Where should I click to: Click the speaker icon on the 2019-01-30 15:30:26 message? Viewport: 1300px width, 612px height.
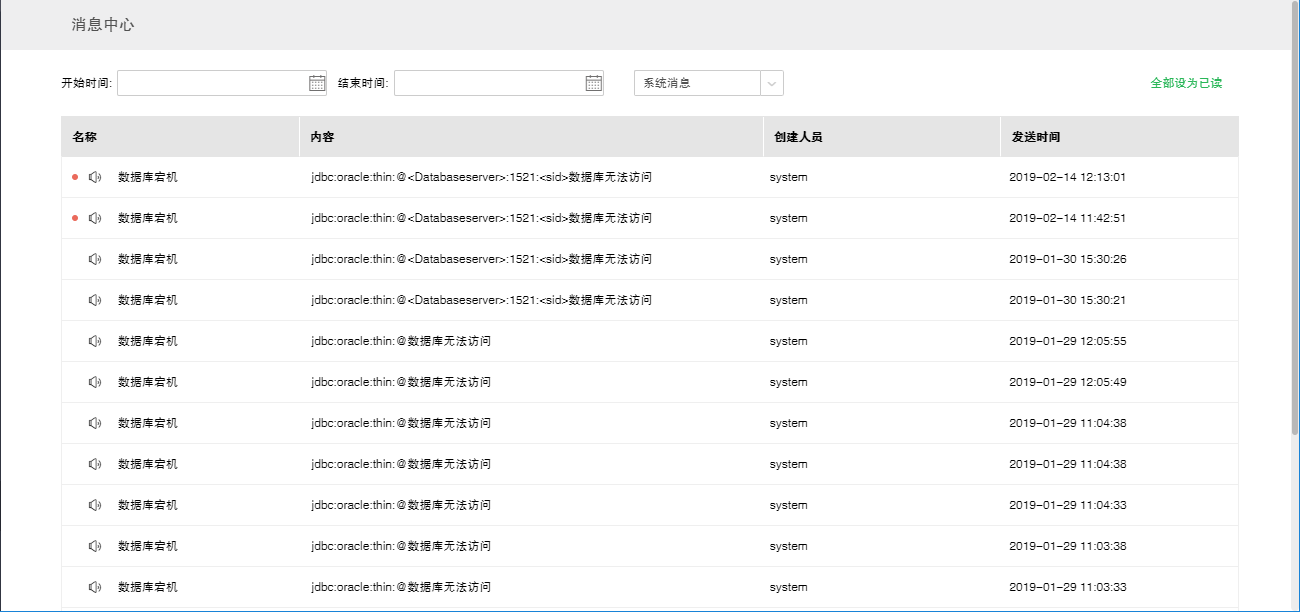coord(95,258)
